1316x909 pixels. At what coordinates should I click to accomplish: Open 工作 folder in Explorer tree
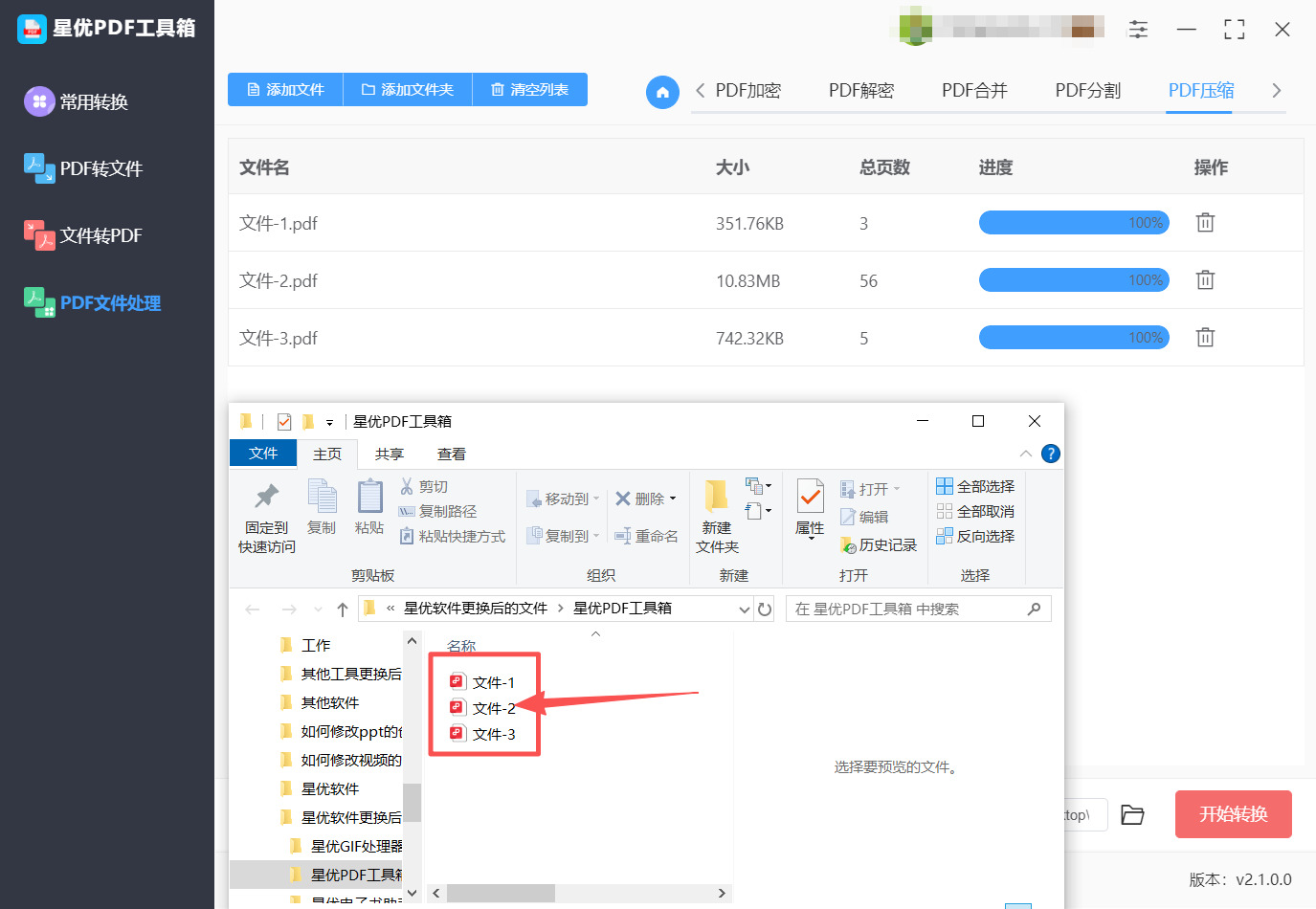pyautogui.click(x=305, y=646)
